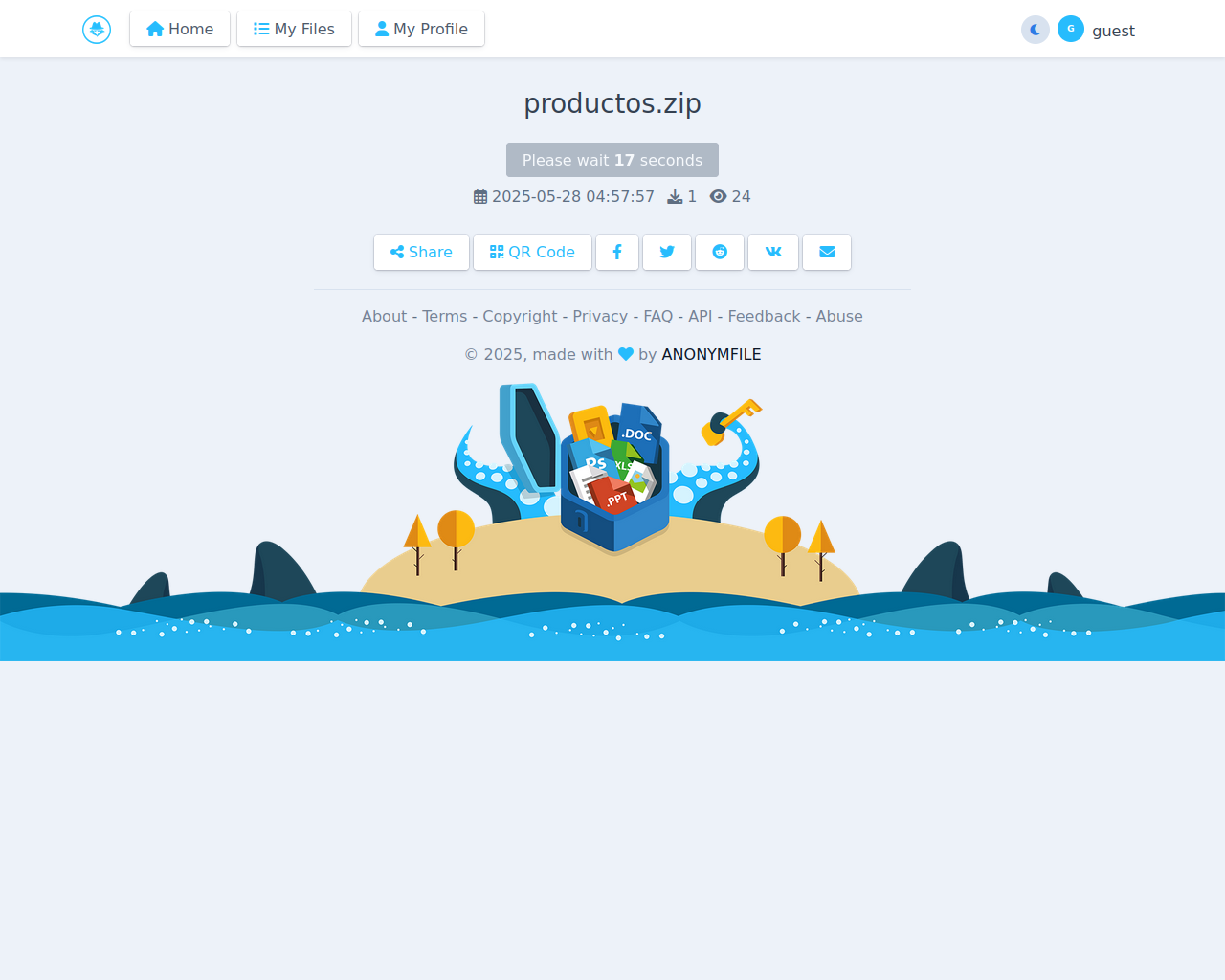Viewport: 1225px width, 980px height.
Task: Open the Privacy link
Action: [600, 316]
